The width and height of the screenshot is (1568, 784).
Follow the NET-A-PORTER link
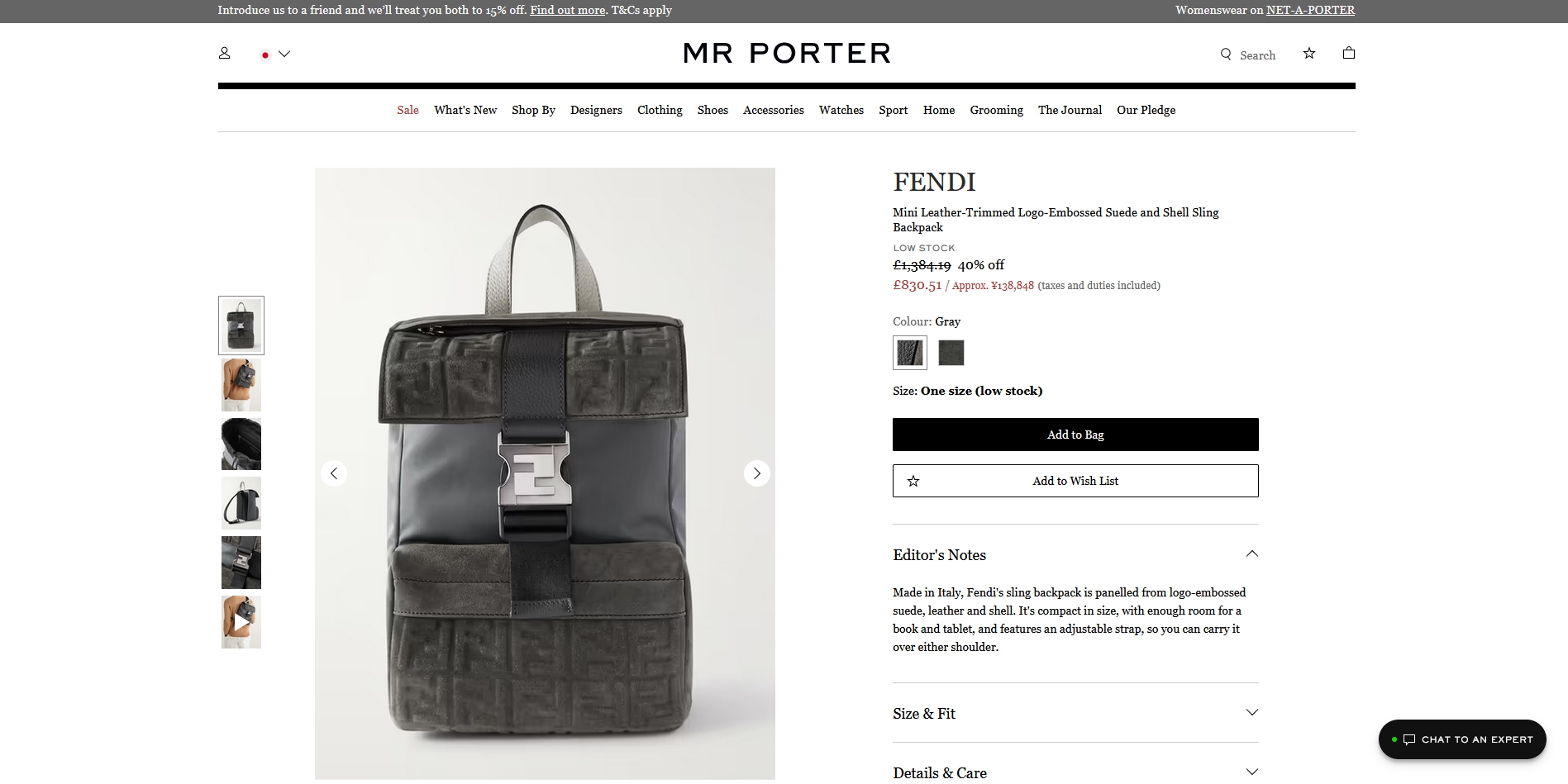pyautogui.click(x=1310, y=11)
